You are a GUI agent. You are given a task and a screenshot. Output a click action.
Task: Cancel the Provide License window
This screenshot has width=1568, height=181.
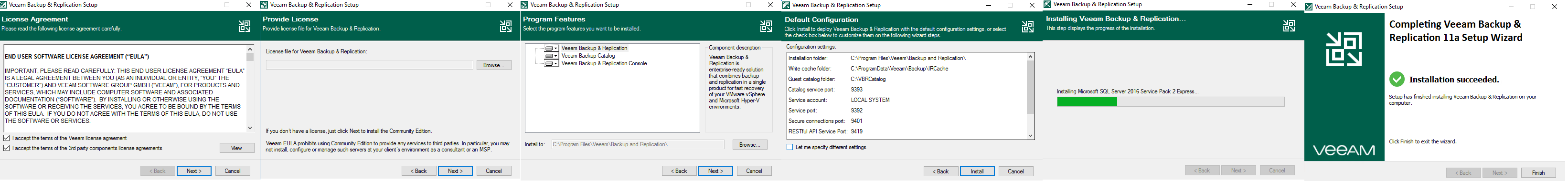point(494,171)
